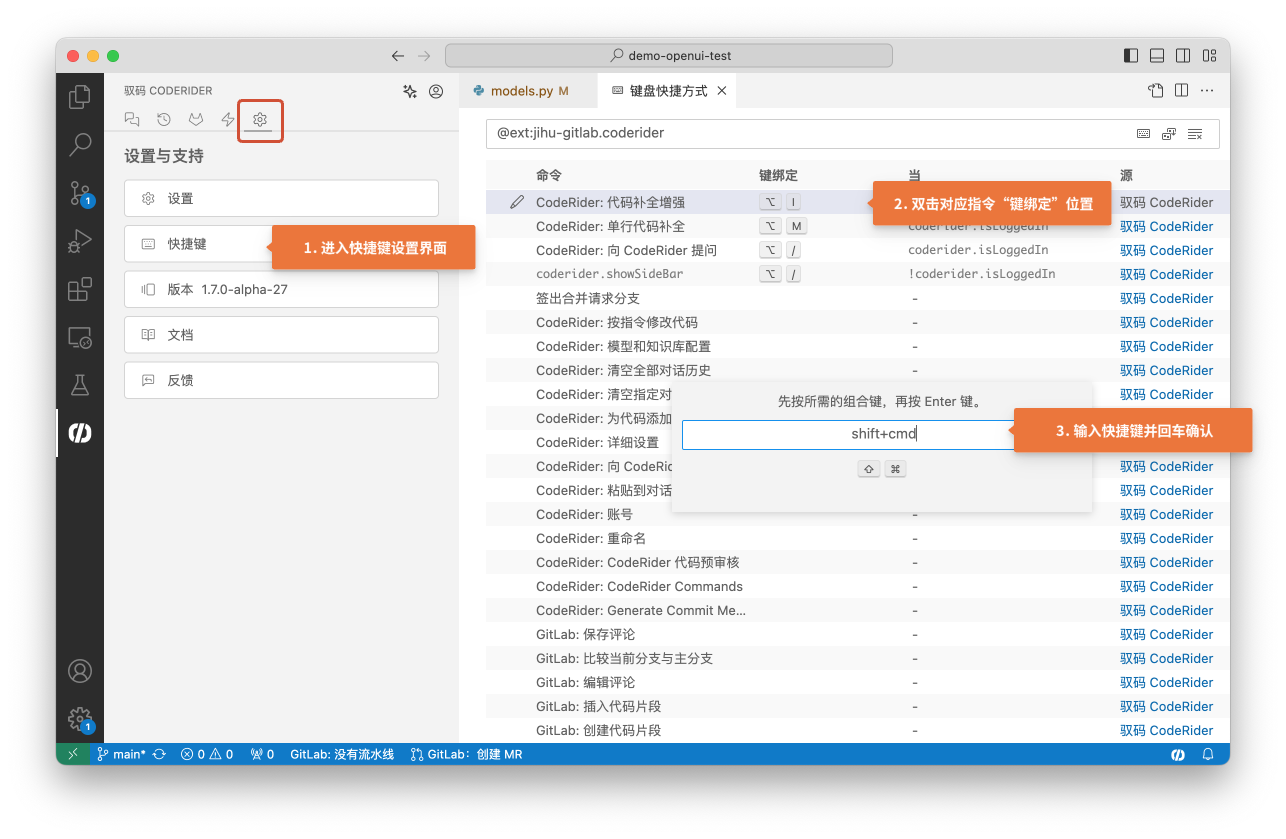The height and width of the screenshot is (839, 1286).
Task: Open 文档 documentation button
Action: coord(281,335)
